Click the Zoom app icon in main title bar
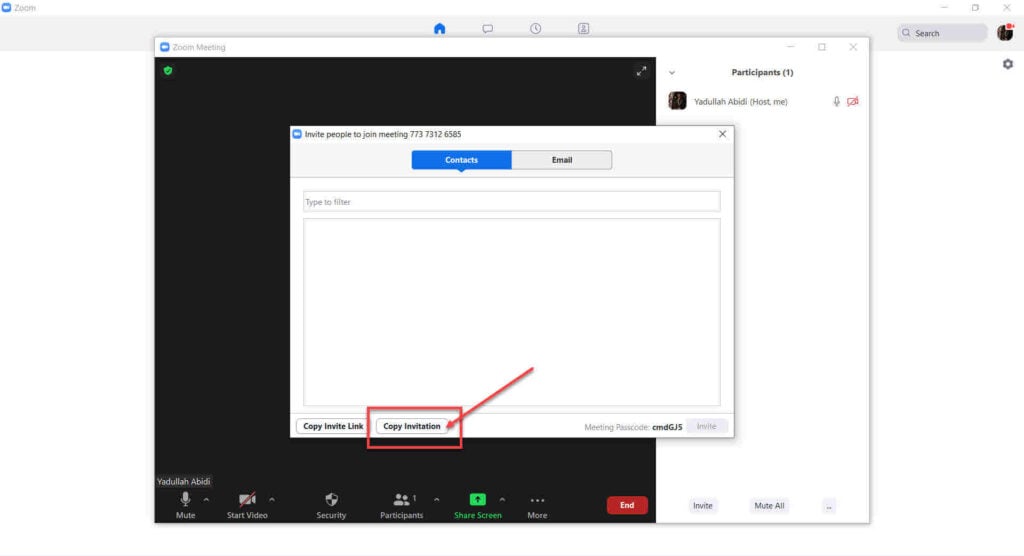 7,8
